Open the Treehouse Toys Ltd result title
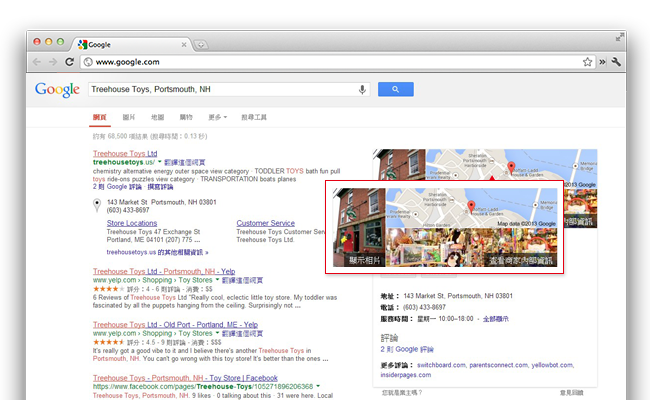The width and height of the screenshot is (650, 400). 125,153
